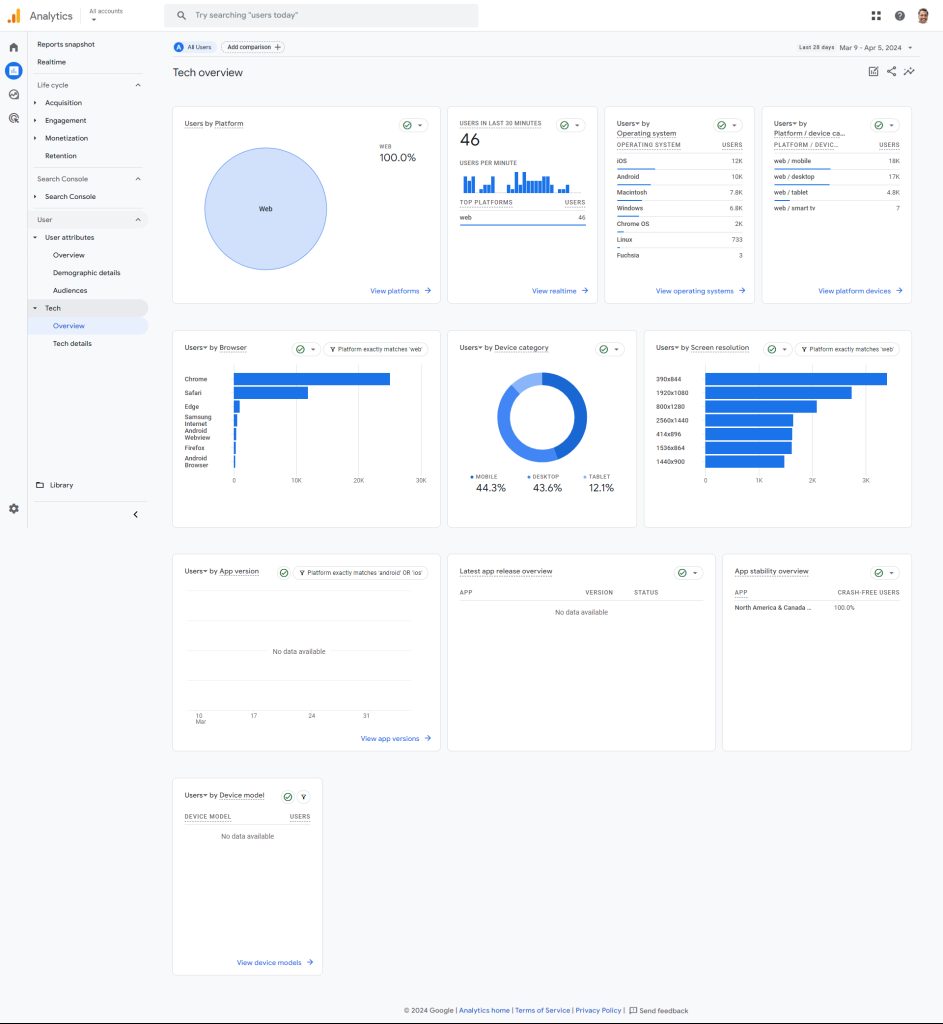Collapse the navigation panel chevron
Image resolution: width=943 pixels, height=1024 pixels.
(136, 515)
